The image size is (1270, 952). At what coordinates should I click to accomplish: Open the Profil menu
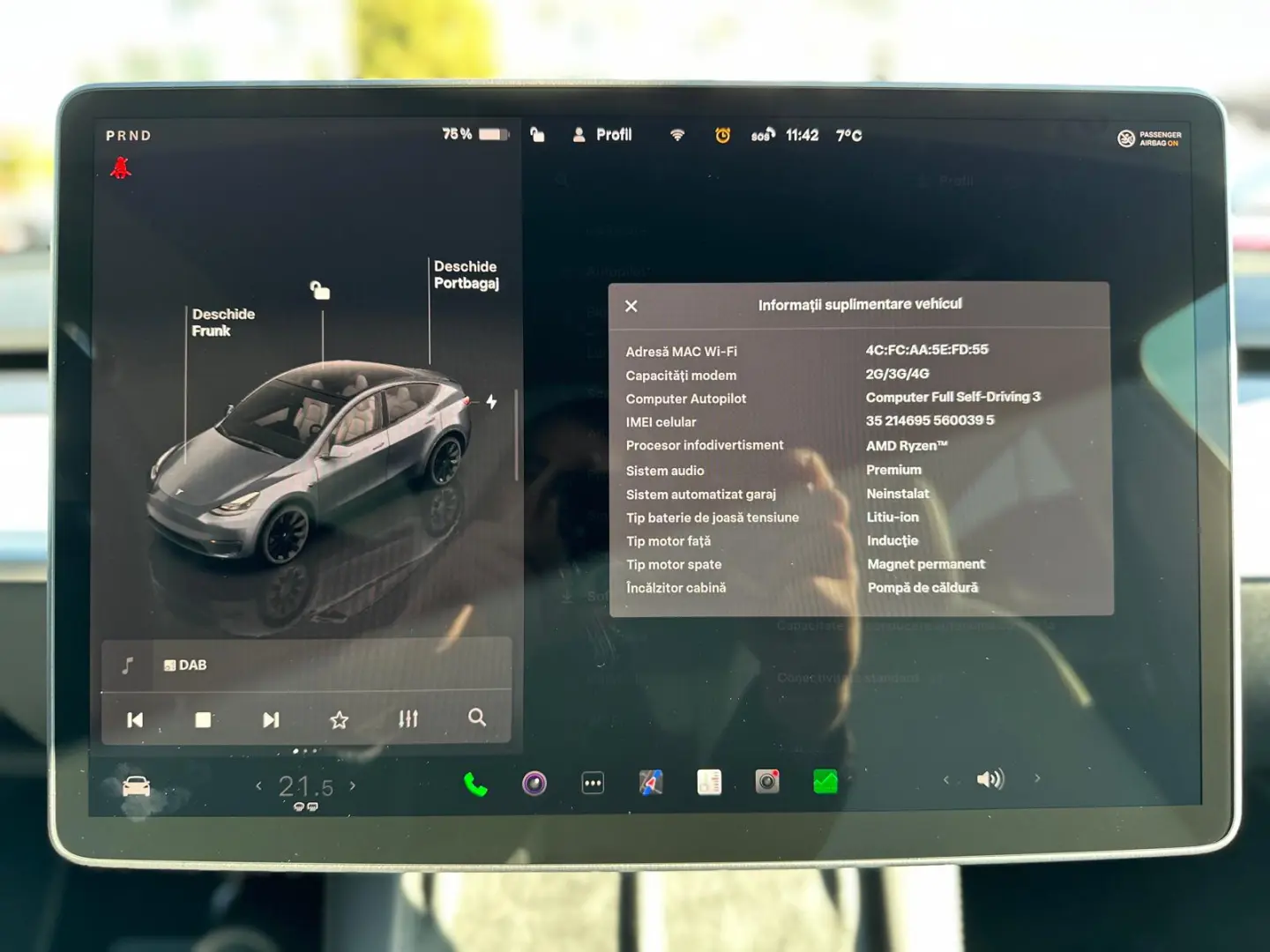603,134
